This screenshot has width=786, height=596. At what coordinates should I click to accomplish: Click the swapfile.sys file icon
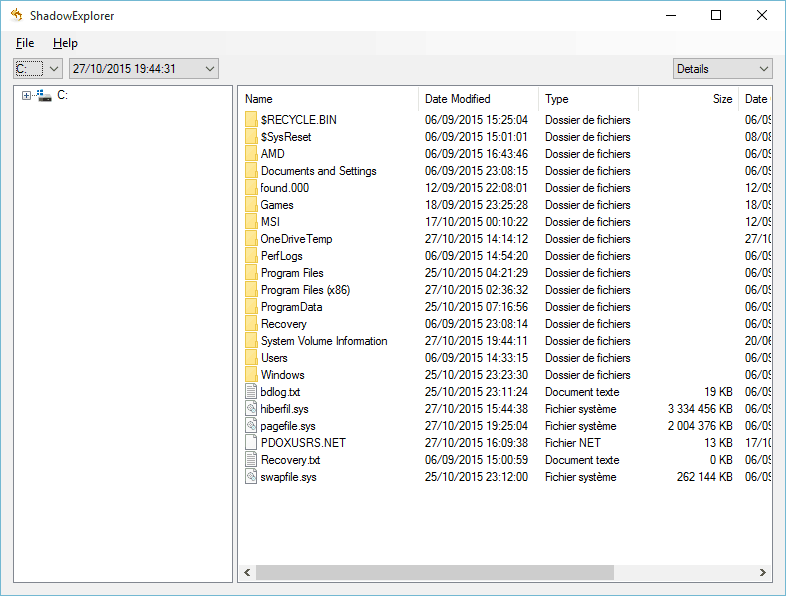coord(251,477)
